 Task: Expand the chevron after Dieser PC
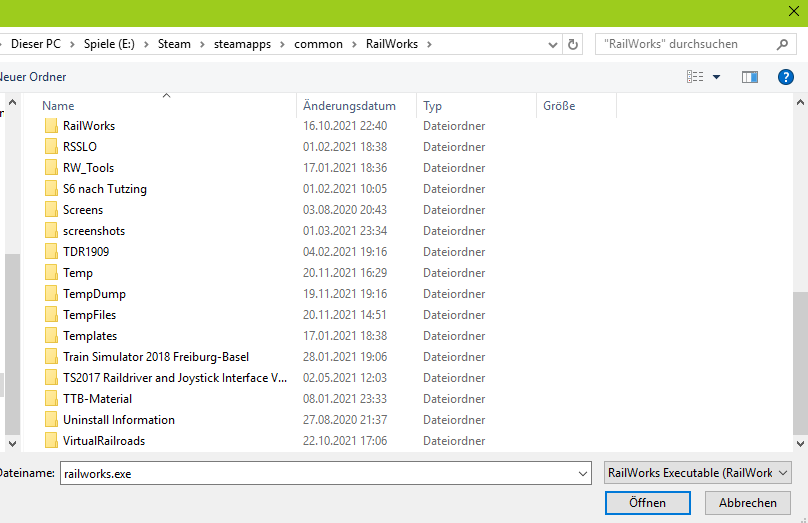72,44
